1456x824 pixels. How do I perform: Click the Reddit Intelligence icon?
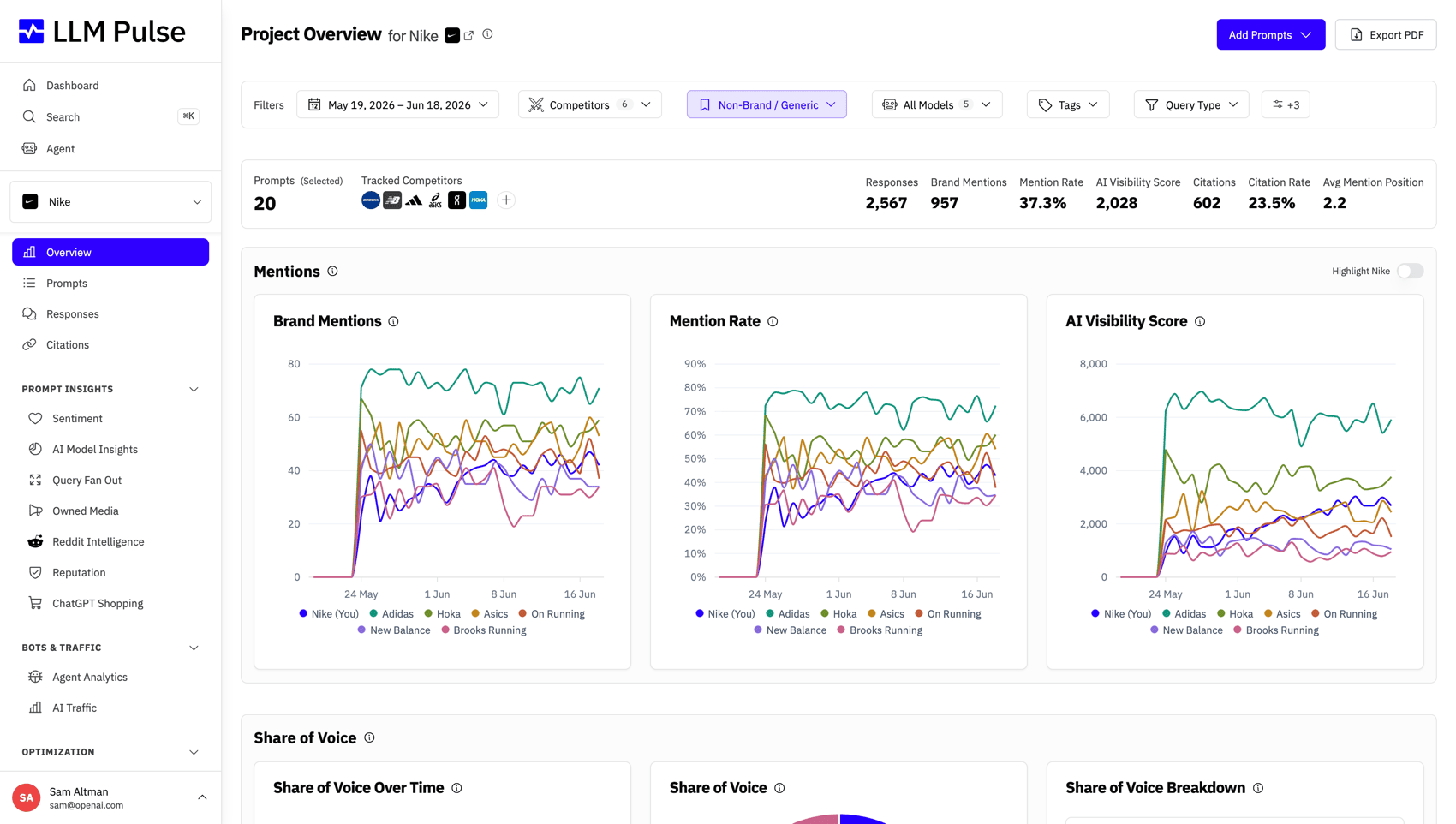35,542
